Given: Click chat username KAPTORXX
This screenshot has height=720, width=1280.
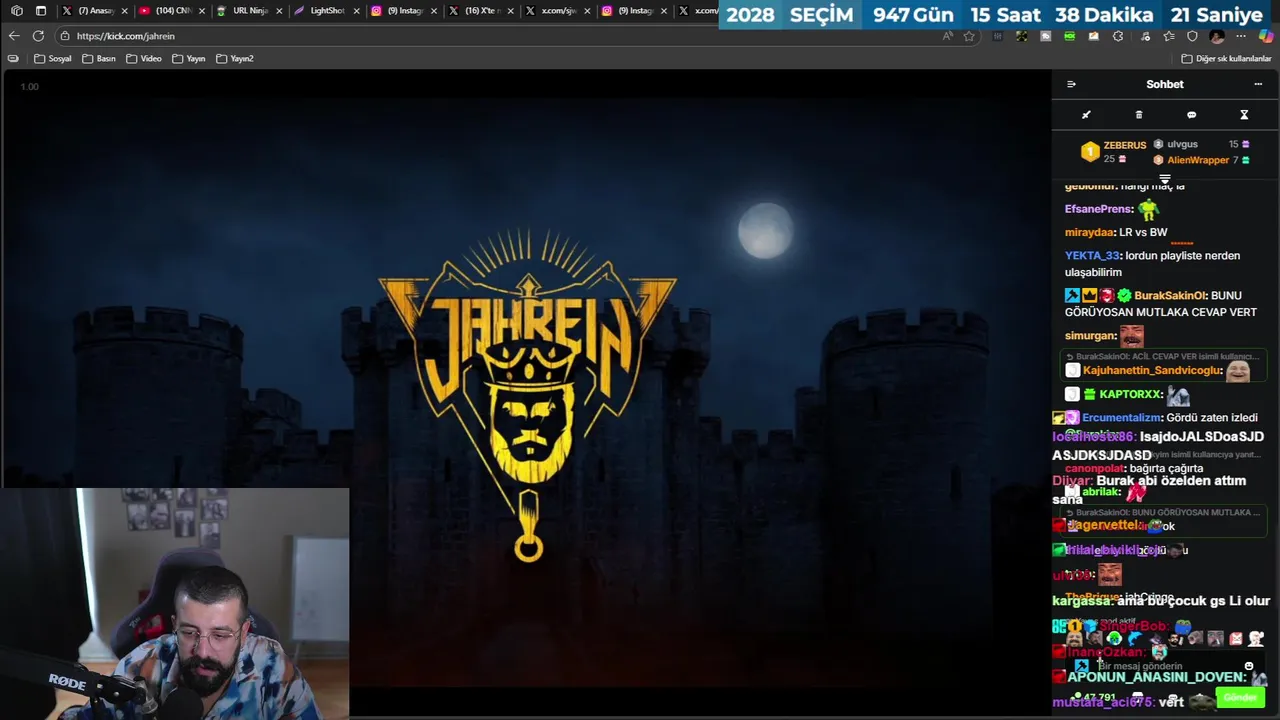Looking at the screenshot, I should [1131, 395].
